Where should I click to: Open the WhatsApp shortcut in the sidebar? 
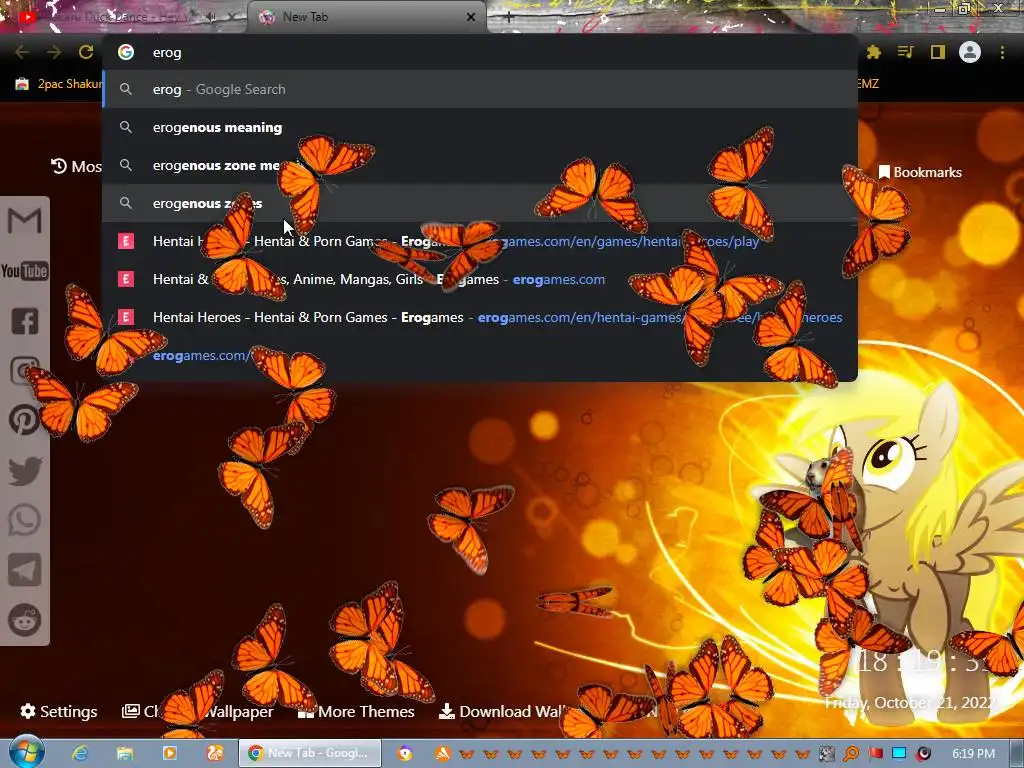[24, 520]
